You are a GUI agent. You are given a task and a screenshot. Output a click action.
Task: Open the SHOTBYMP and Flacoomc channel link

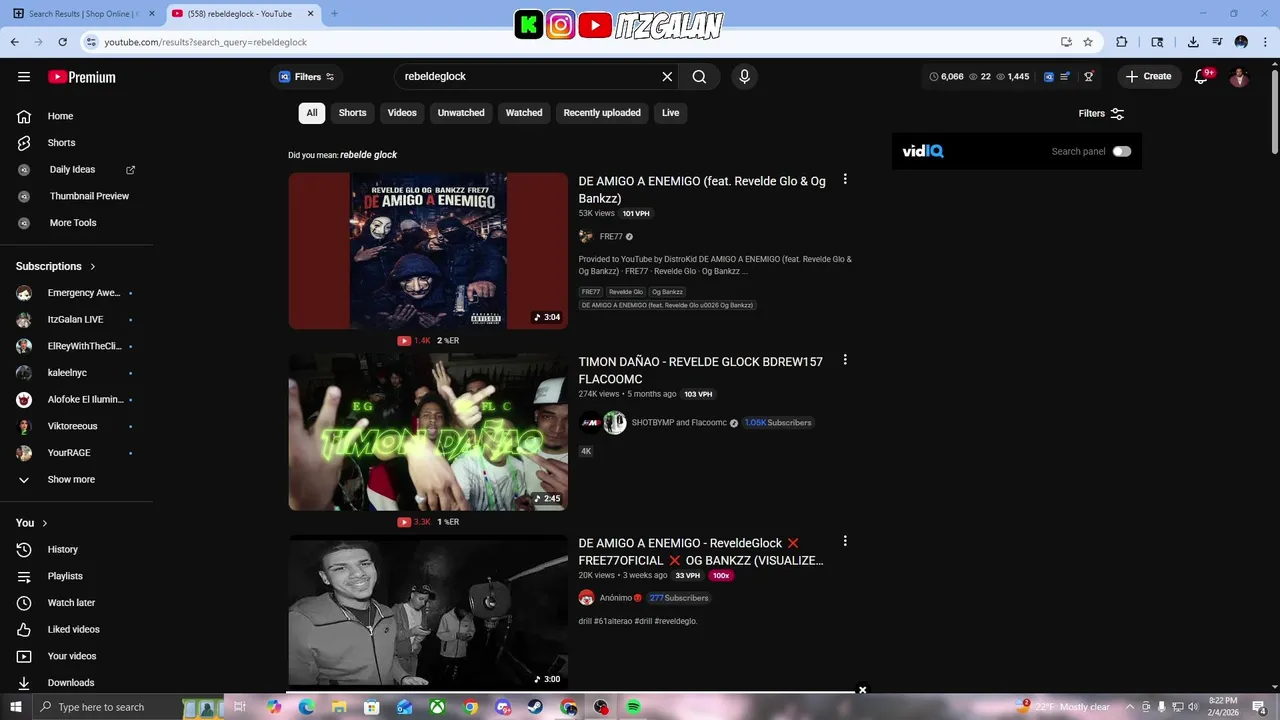679,423
